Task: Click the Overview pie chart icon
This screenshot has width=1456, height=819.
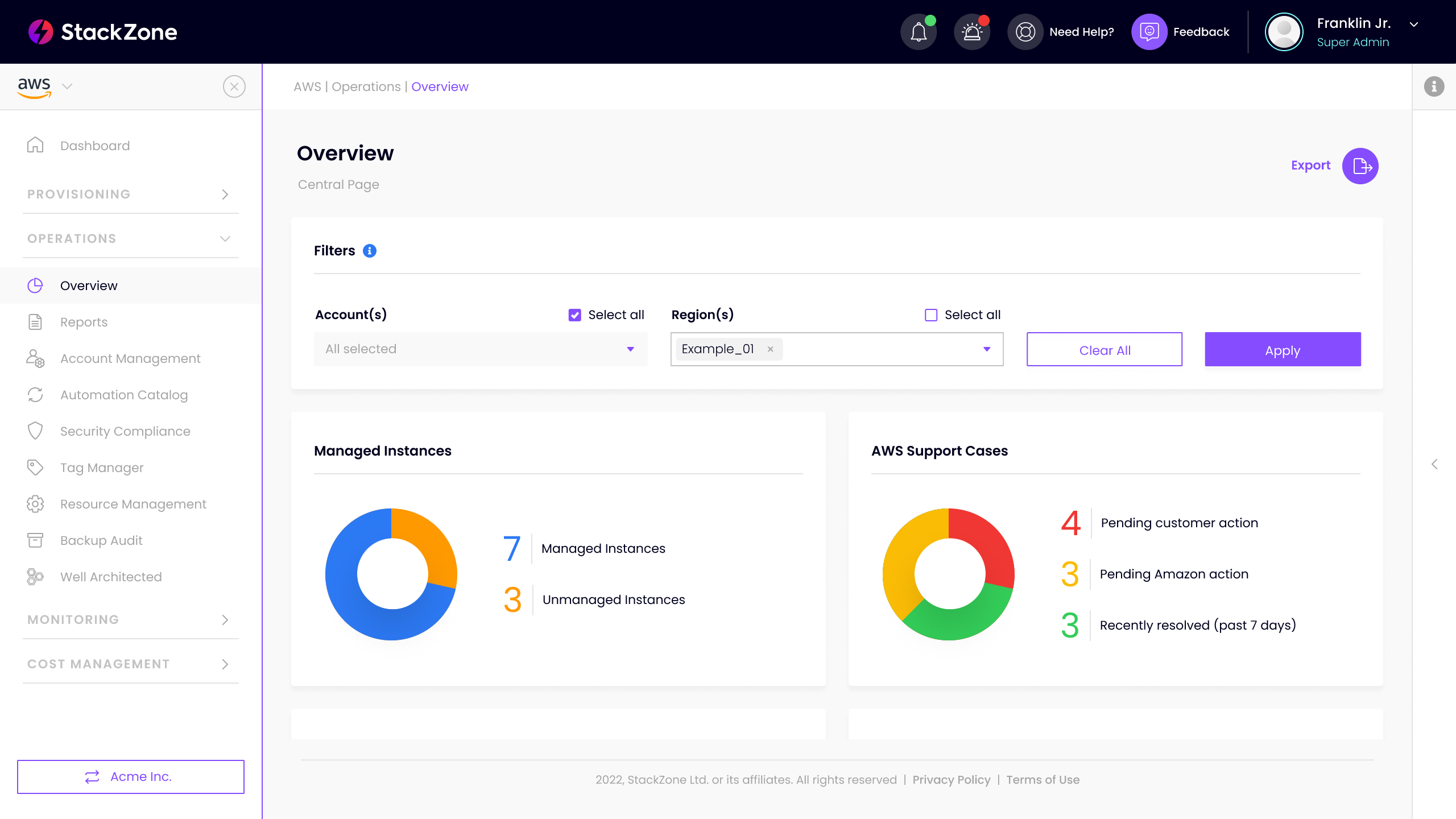Action: pos(35,286)
